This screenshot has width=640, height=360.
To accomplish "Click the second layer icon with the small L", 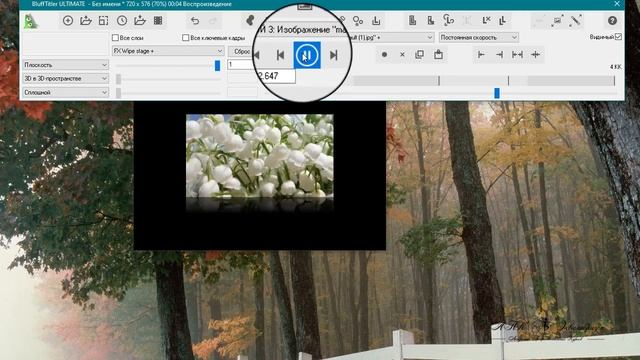I will [431, 20].
